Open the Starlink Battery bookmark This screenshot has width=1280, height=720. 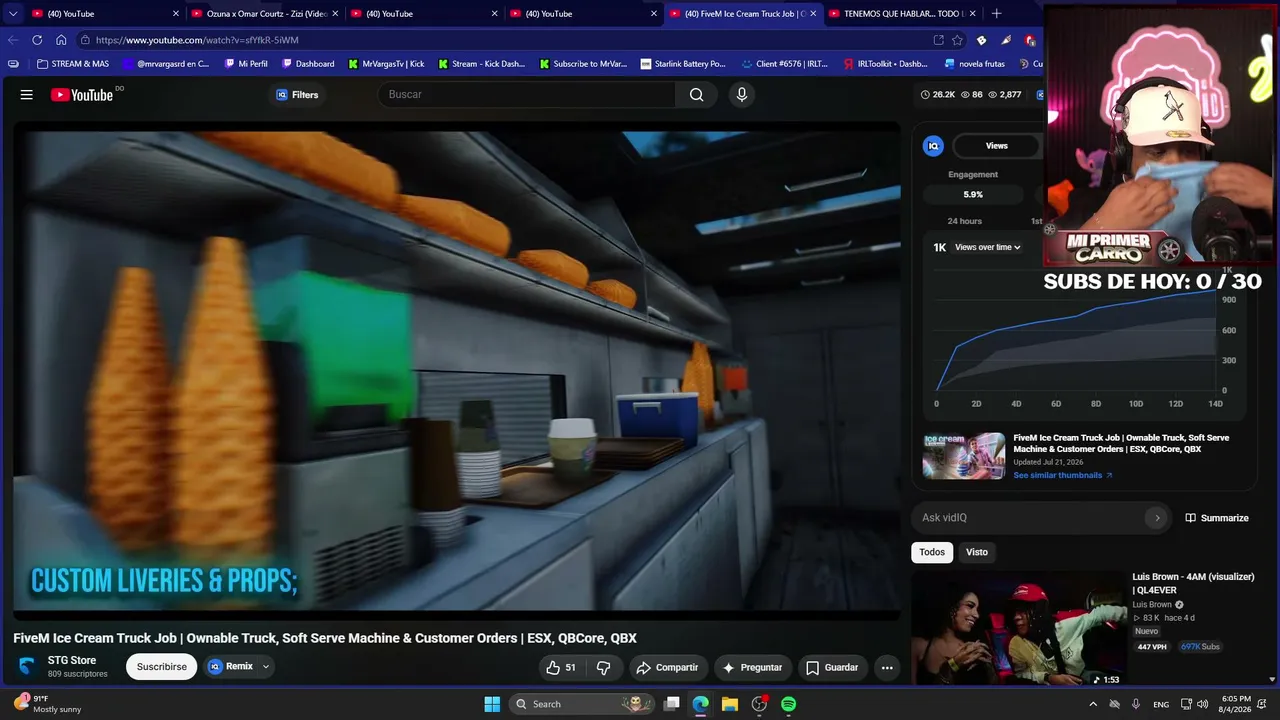[683, 64]
